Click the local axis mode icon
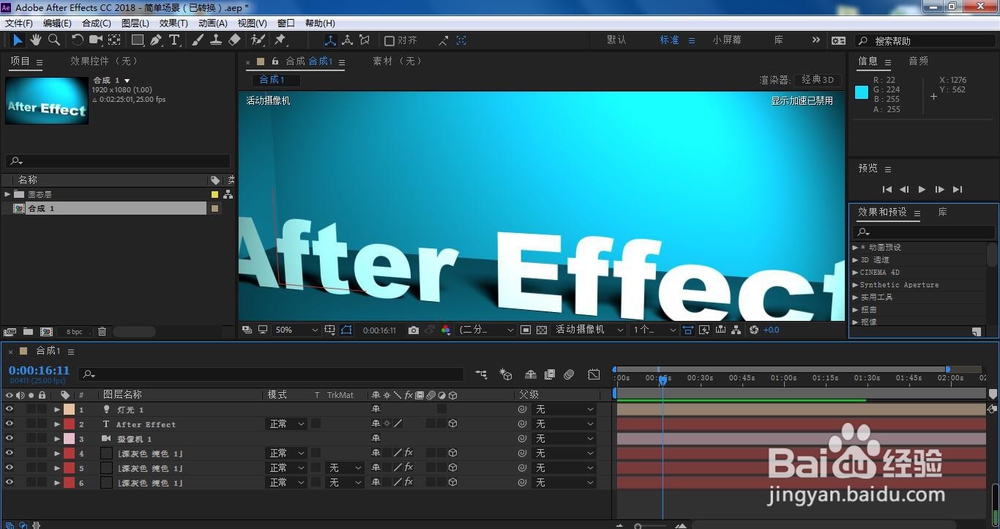The image size is (1000, 529). tap(330, 40)
